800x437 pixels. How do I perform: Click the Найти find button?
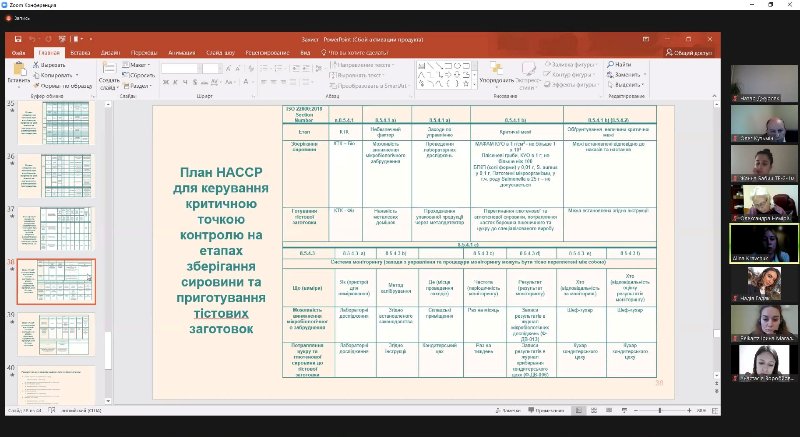619,65
